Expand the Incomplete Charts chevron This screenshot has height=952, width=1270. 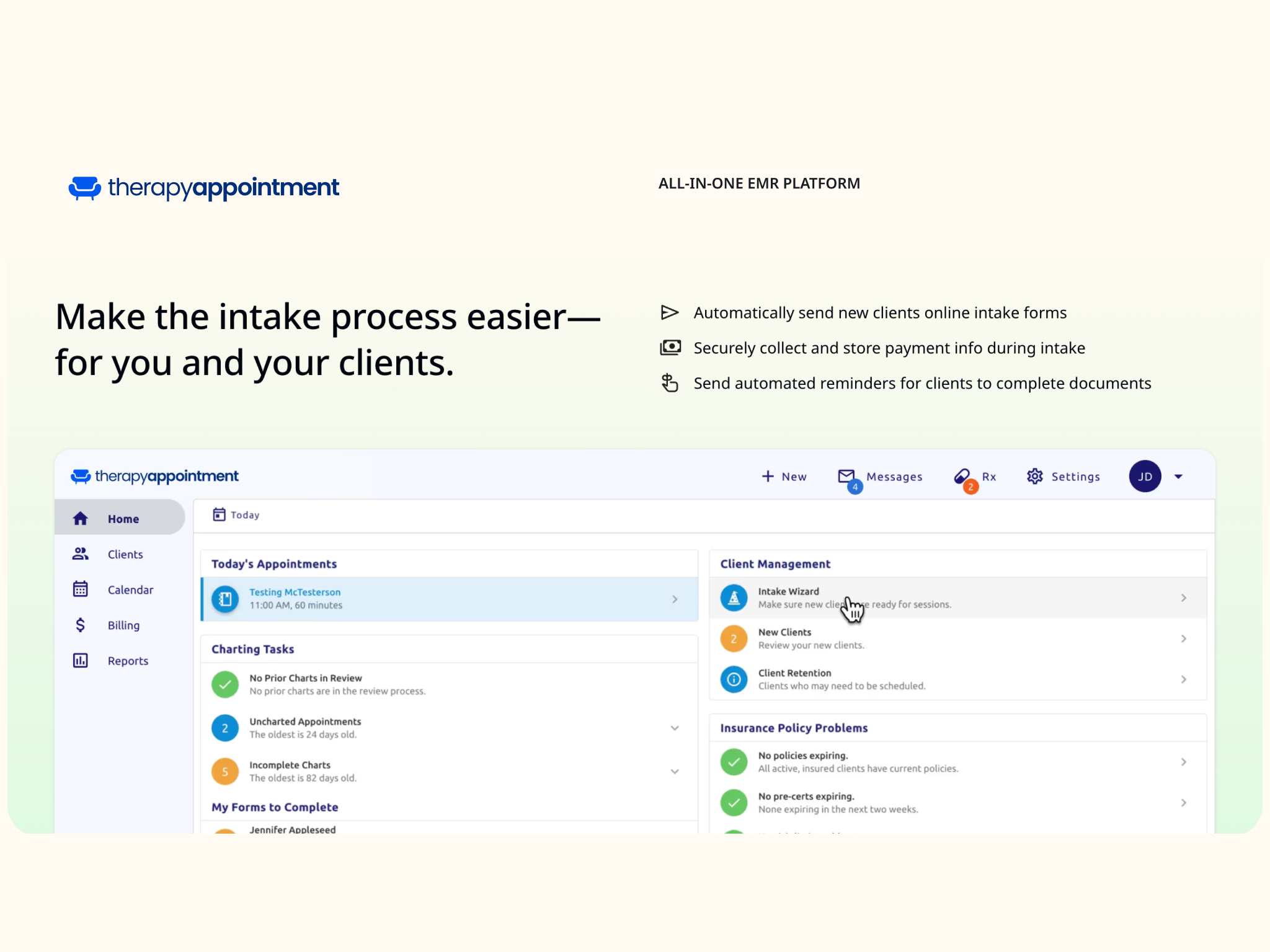[x=675, y=771]
